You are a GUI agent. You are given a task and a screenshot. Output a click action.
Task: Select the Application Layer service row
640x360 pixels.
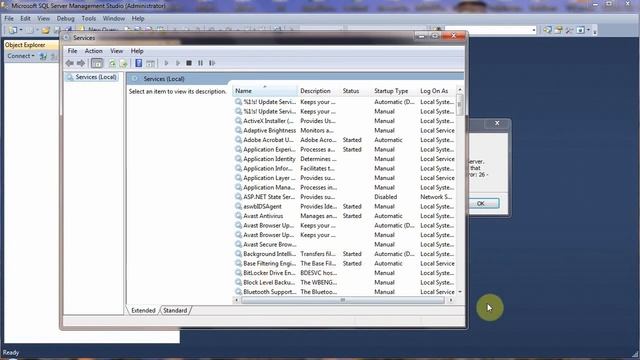[345, 178]
